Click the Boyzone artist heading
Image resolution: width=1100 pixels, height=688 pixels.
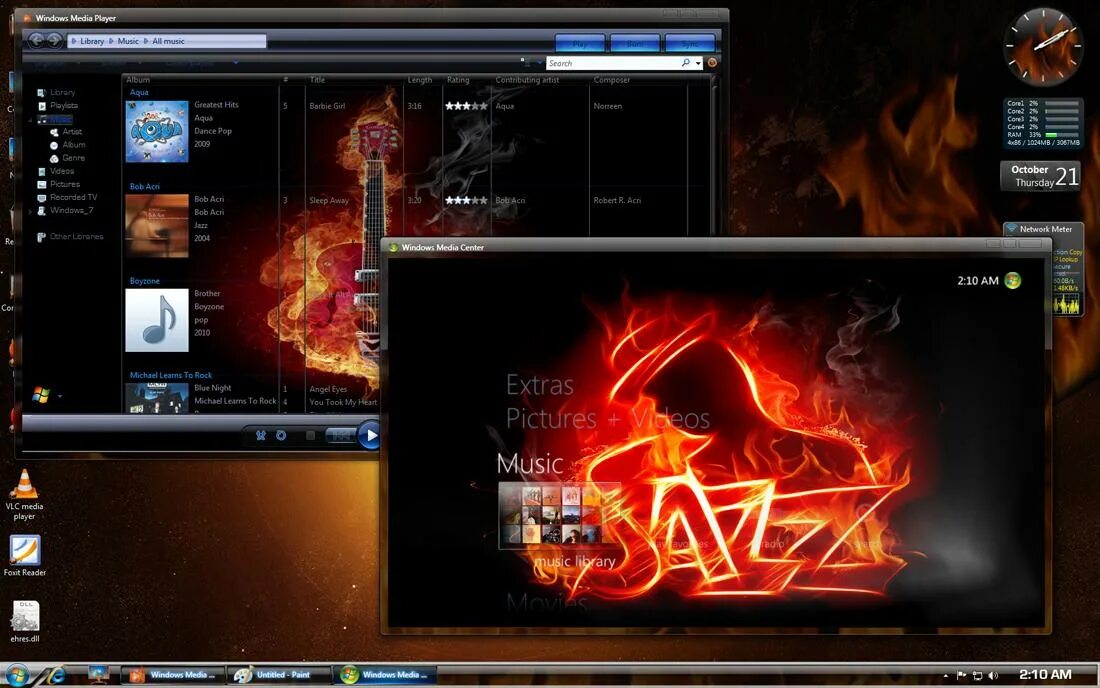pyautogui.click(x=145, y=281)
